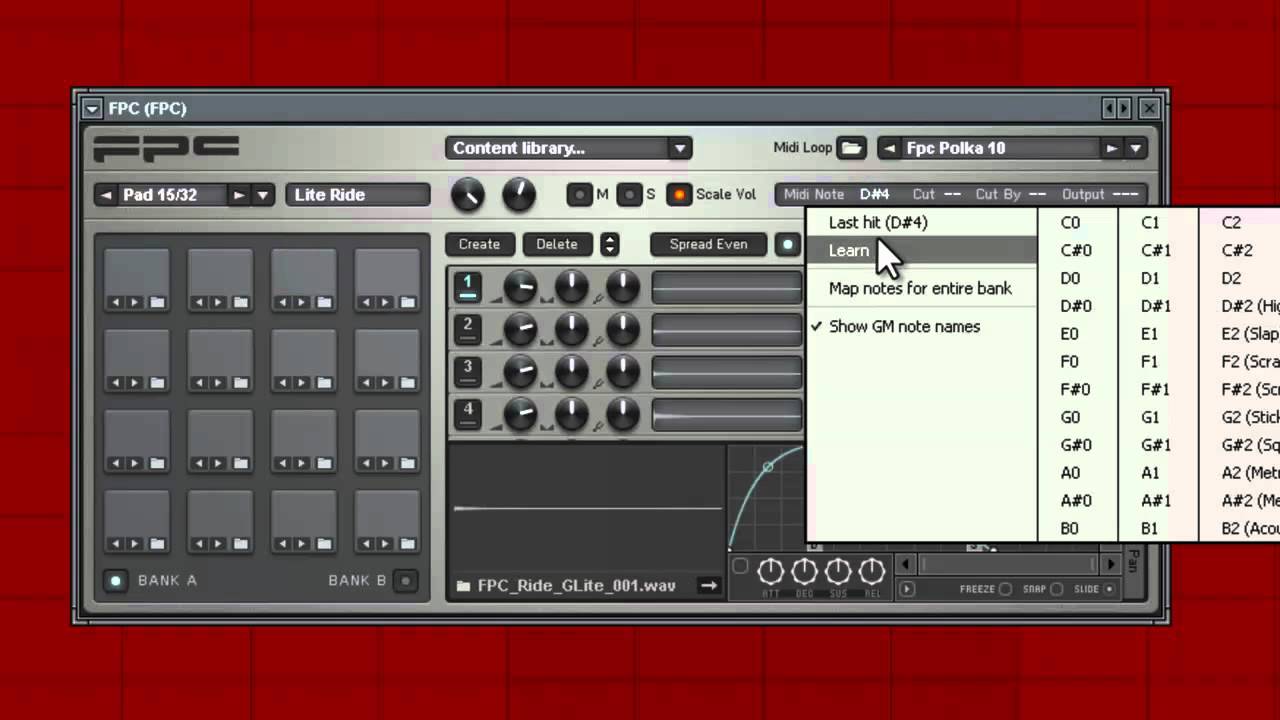Click the layer order stepper beside Delete
This screenshot has height=720, width=1280.
click(x=609, y=244)
